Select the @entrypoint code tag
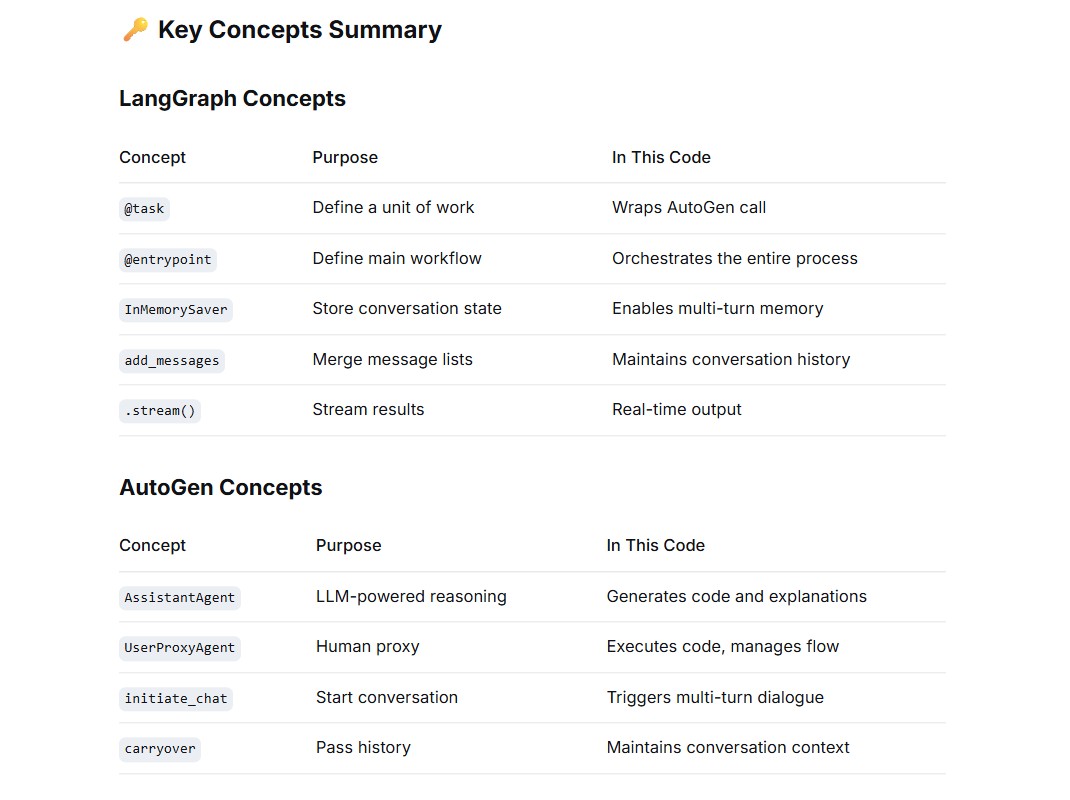 [x=168, y=260]
